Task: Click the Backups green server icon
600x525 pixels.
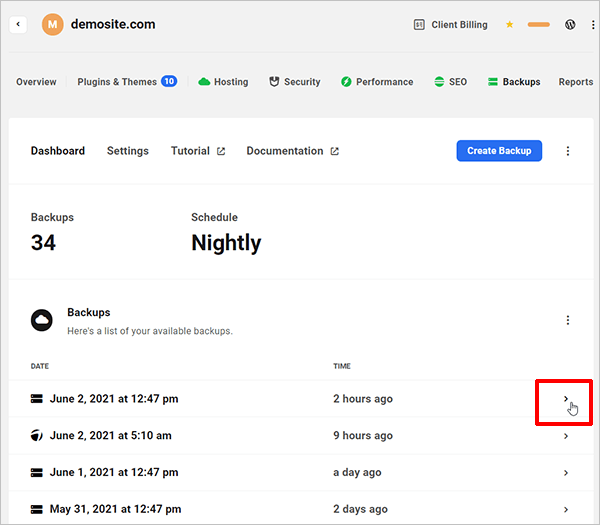Action: [492, 82]
